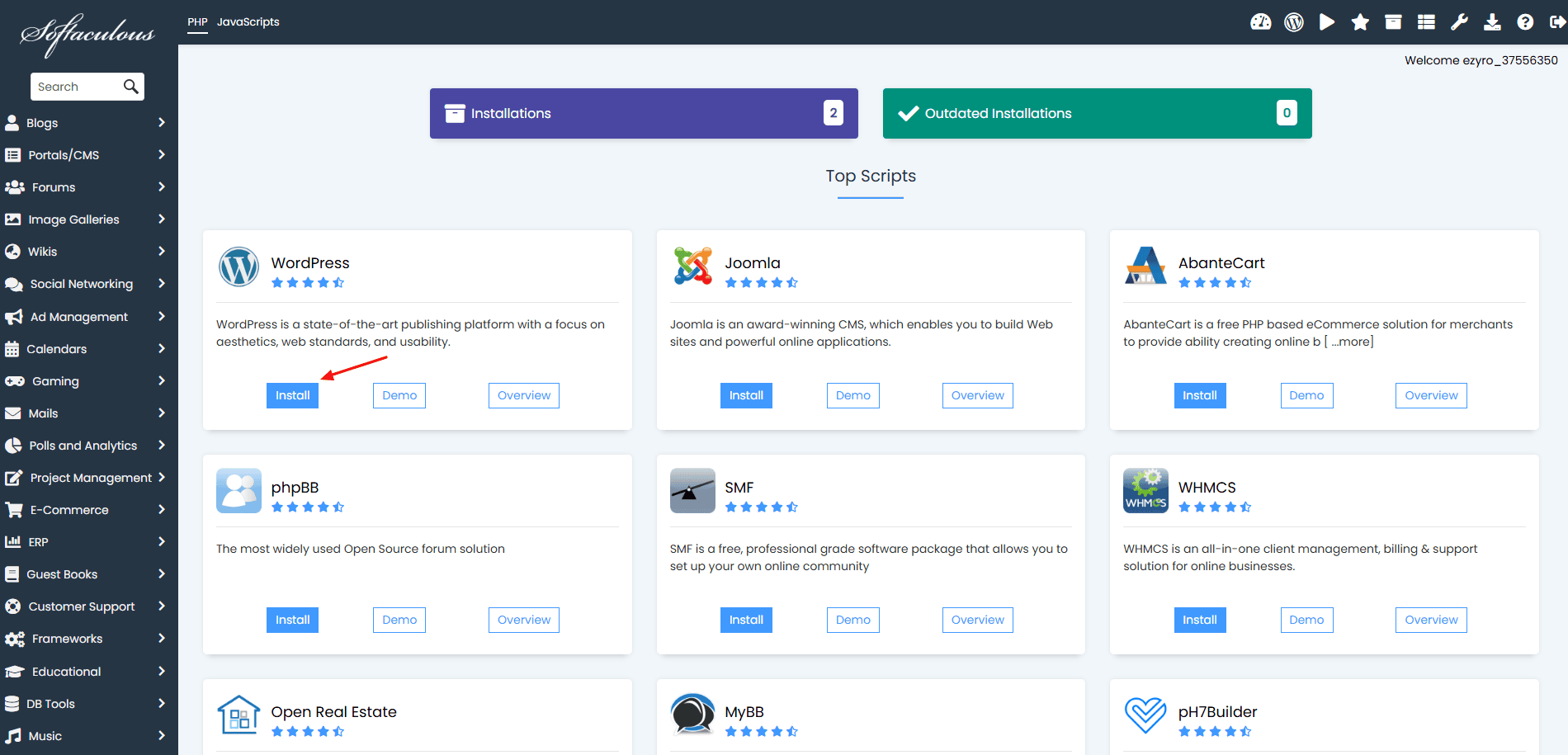Image resolution: width=1568 pixels, height=755 pixels.
Task: Open the Outdated Installations panel
Action: 1097,113
